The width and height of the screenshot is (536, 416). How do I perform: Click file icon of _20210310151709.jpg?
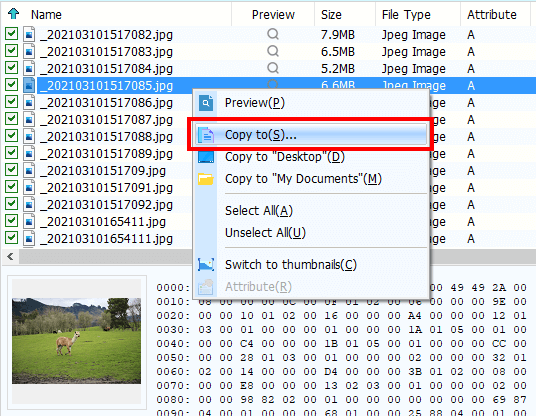(29, 170)
